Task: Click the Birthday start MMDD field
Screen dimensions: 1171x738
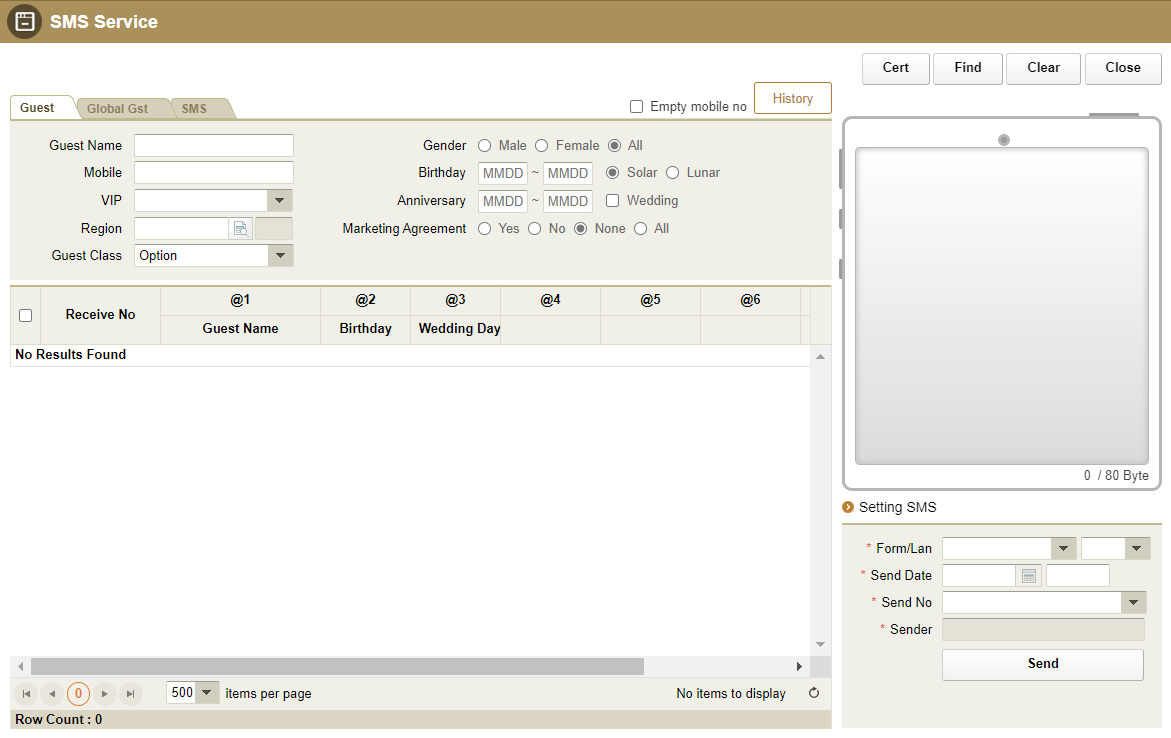Action: tap(503, 173)
